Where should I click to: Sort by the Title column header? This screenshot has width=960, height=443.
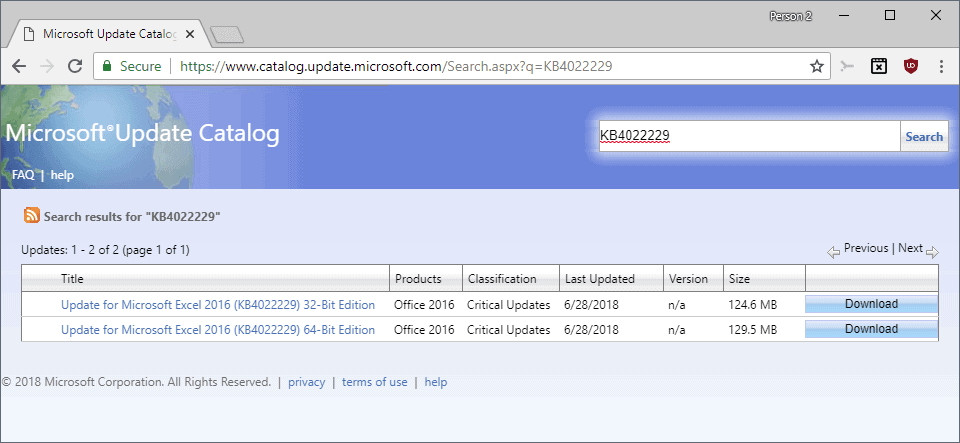(x=72, y=279)
